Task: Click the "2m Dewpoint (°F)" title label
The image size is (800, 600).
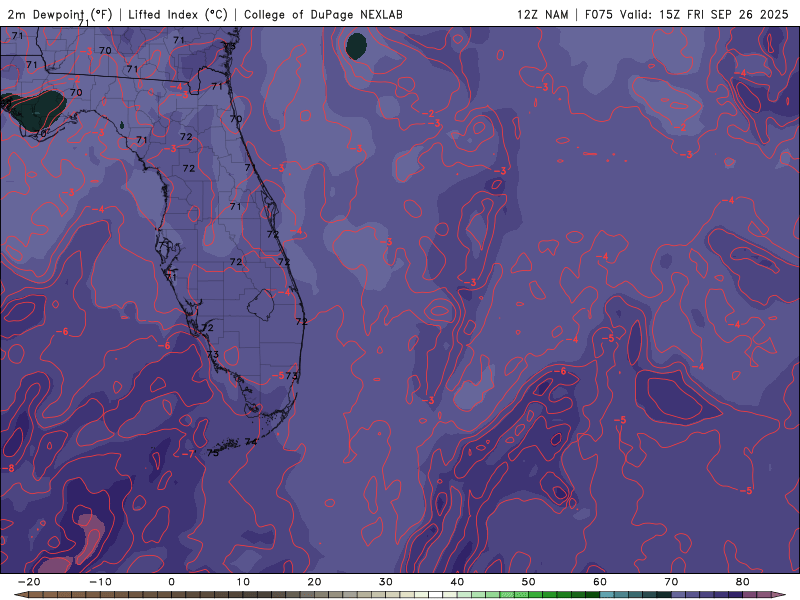Action: [x=60, y=14]
